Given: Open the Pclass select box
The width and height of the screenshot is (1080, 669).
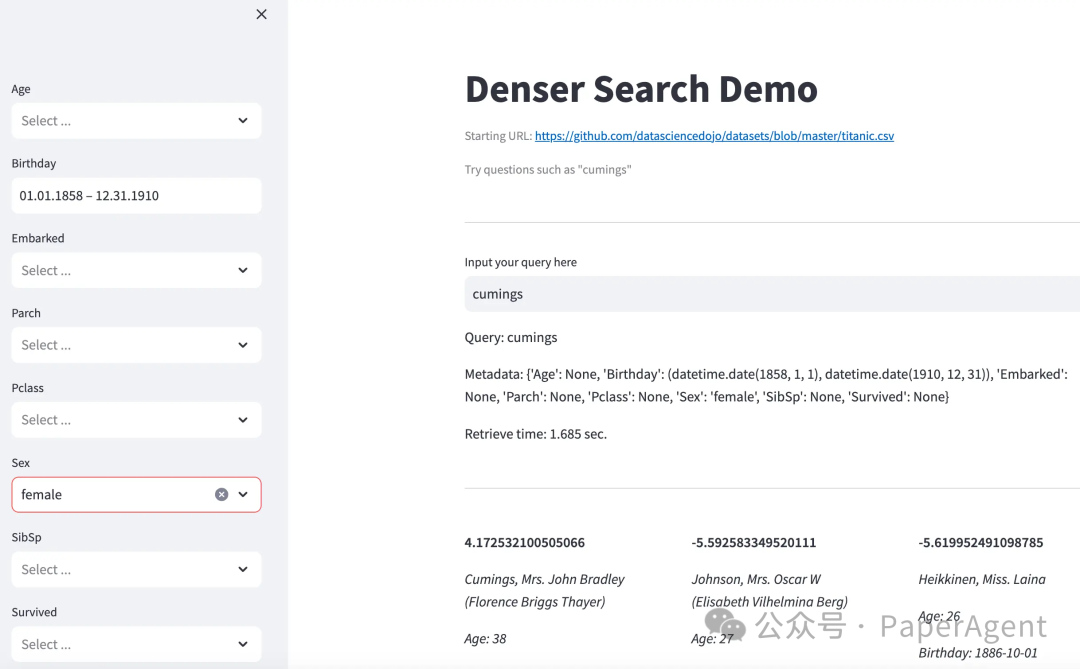Looking at the screenshot, I should point(120,420).
